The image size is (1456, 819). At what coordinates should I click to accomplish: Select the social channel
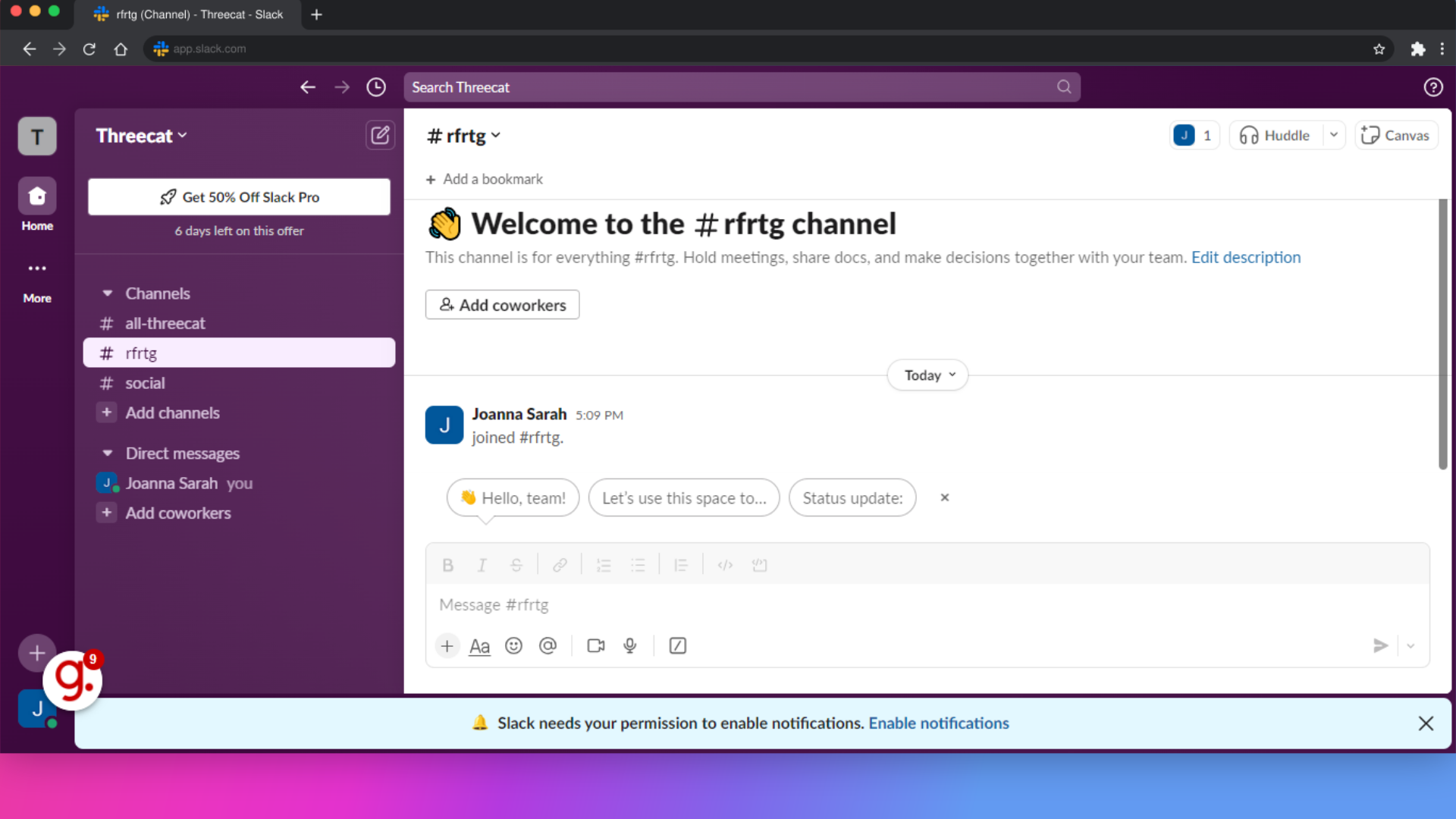tap(145, 383)
